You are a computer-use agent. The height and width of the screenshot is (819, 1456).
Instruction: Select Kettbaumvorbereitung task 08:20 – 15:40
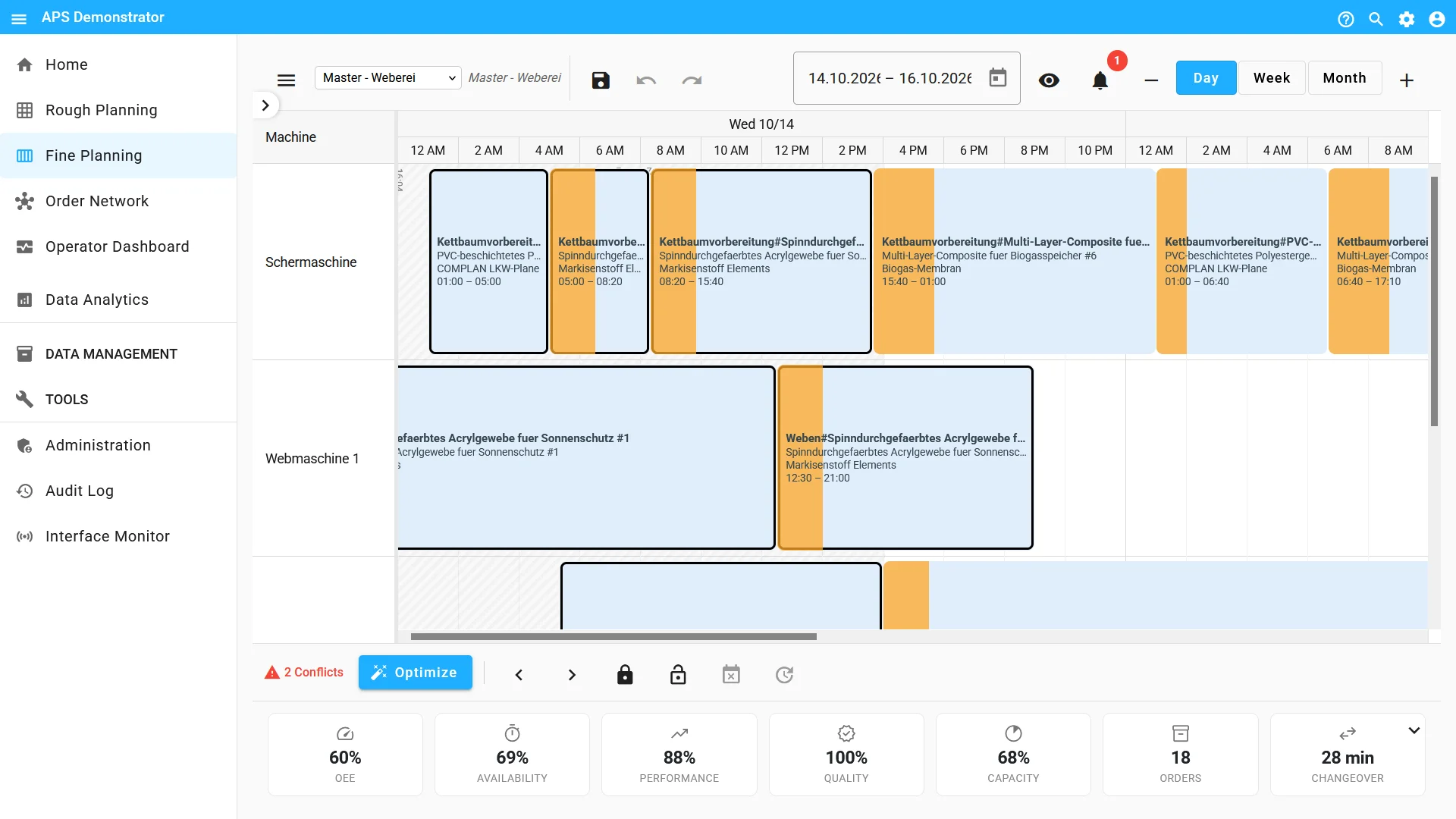[x=761, y=261]
